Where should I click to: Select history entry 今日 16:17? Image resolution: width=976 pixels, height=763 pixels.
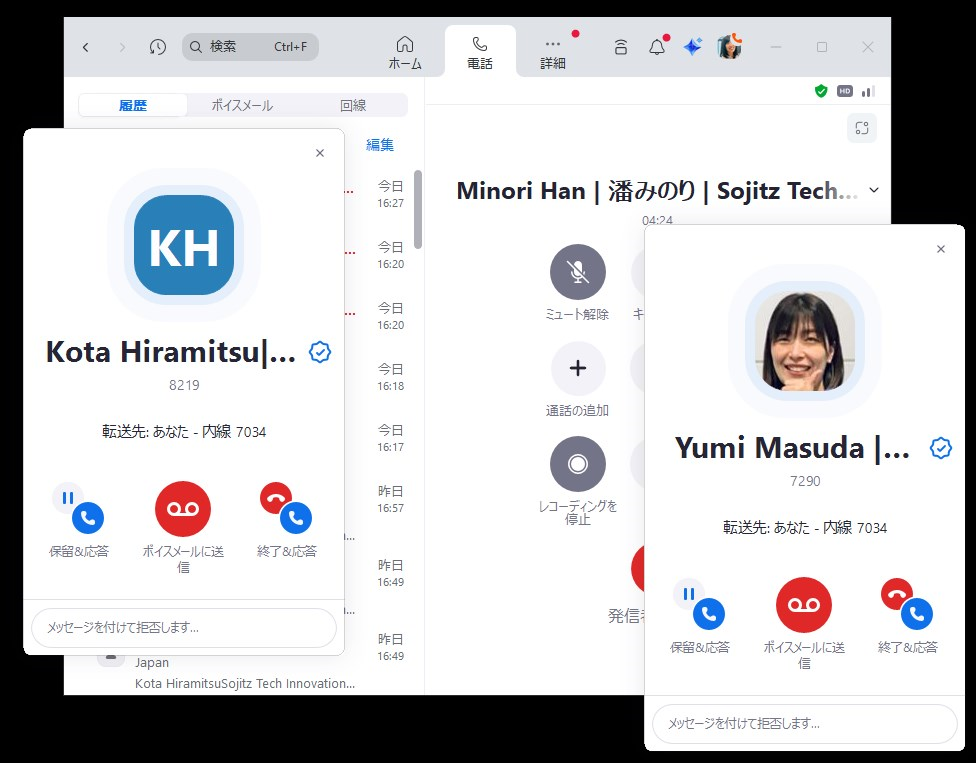pos(391,438)
